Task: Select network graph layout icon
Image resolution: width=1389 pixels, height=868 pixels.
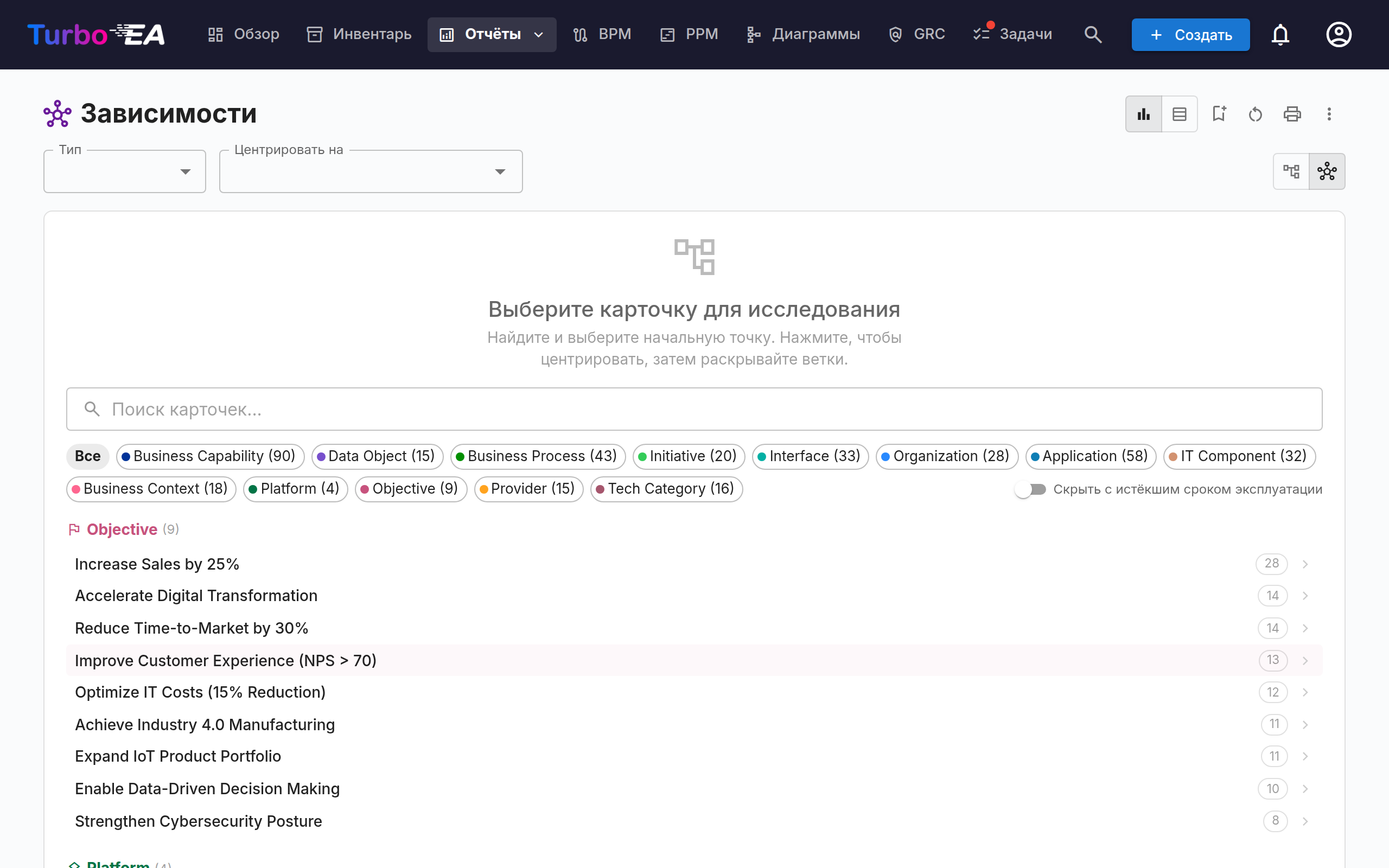Action: pos(1327,171)
